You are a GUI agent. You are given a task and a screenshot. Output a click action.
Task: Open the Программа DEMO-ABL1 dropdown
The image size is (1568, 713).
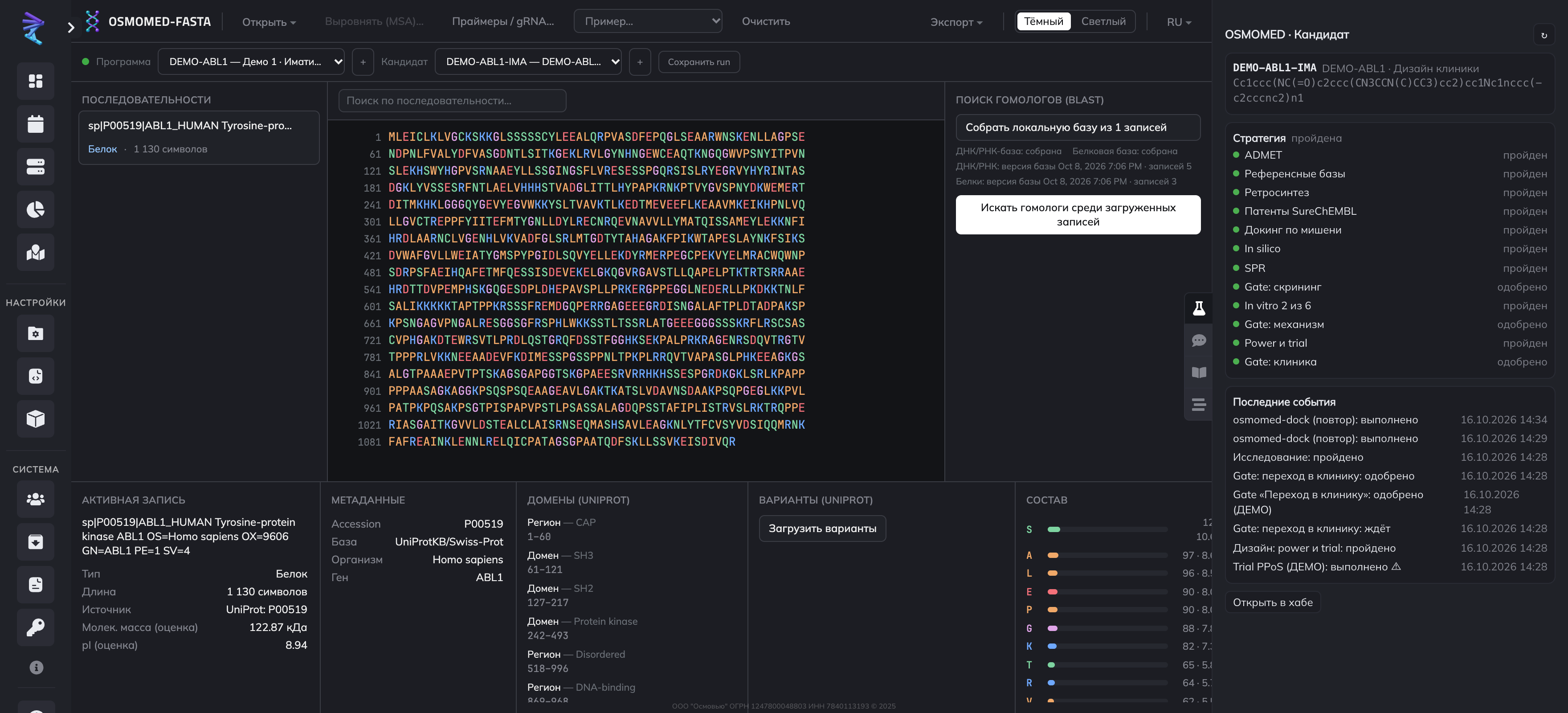(x=251, y=61)
